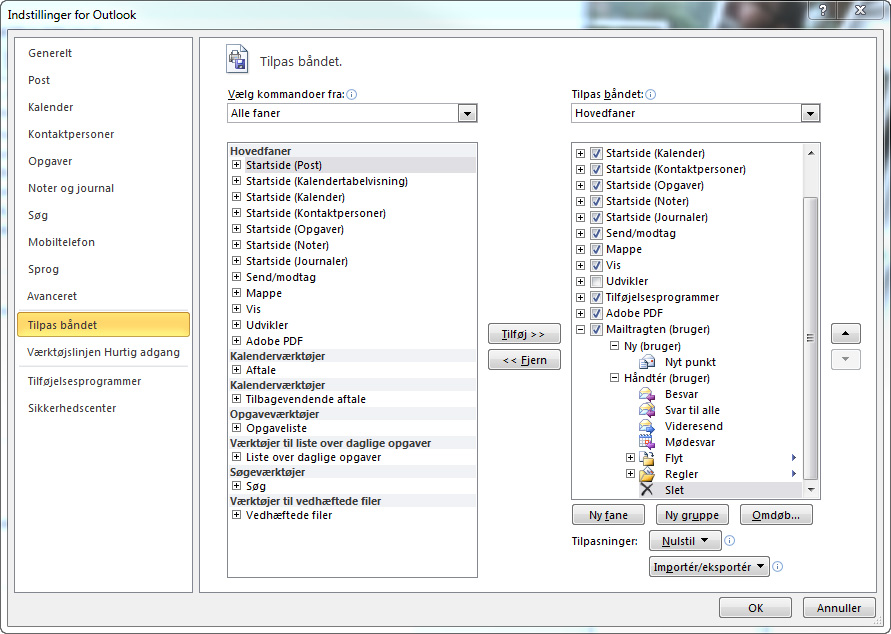Image resolution: width=891 pixels, height=634 pixels.
Task: Click the Ny fane button
Action: tap(608, 515)
